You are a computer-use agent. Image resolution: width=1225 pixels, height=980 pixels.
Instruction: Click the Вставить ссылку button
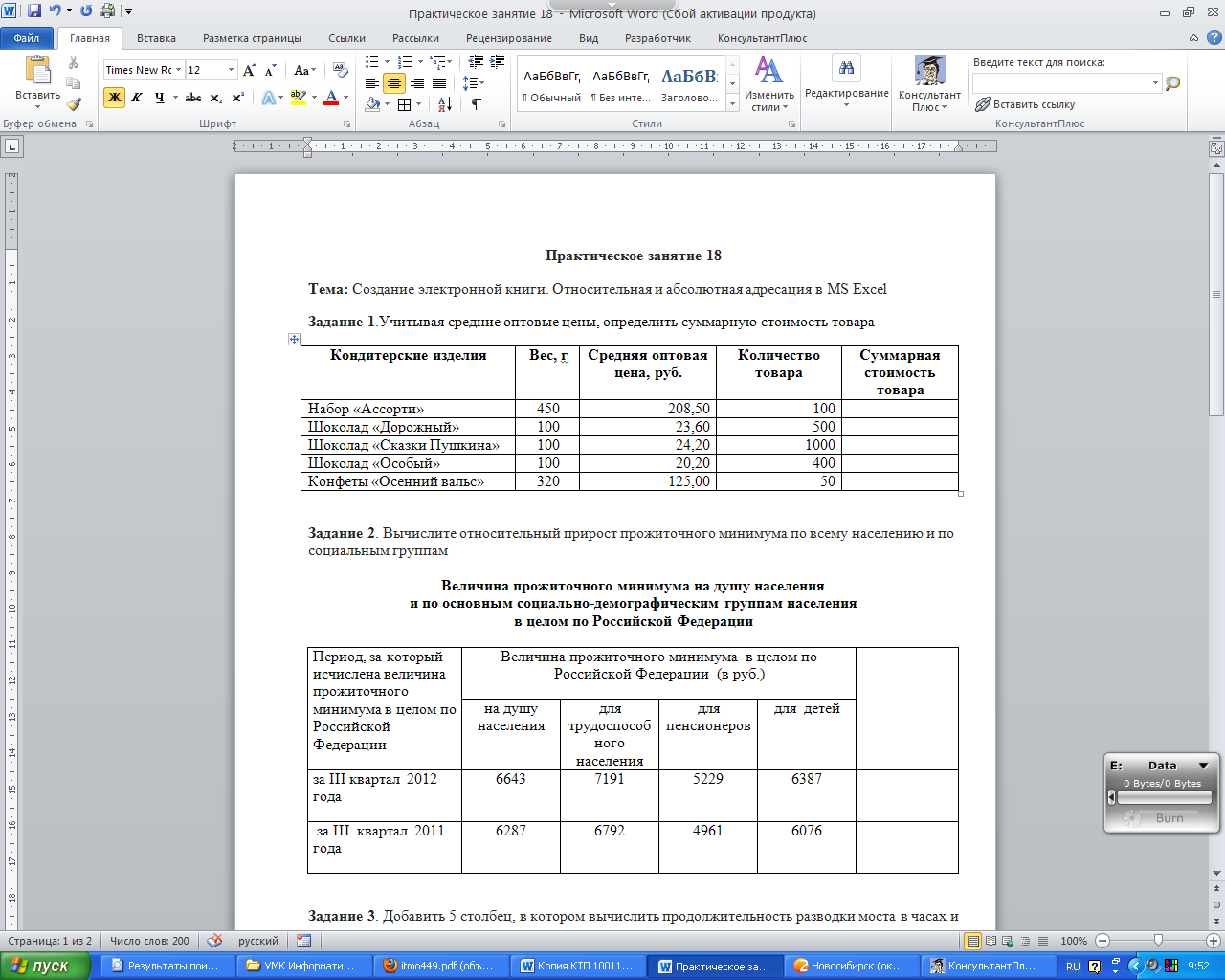(1025, 104)
